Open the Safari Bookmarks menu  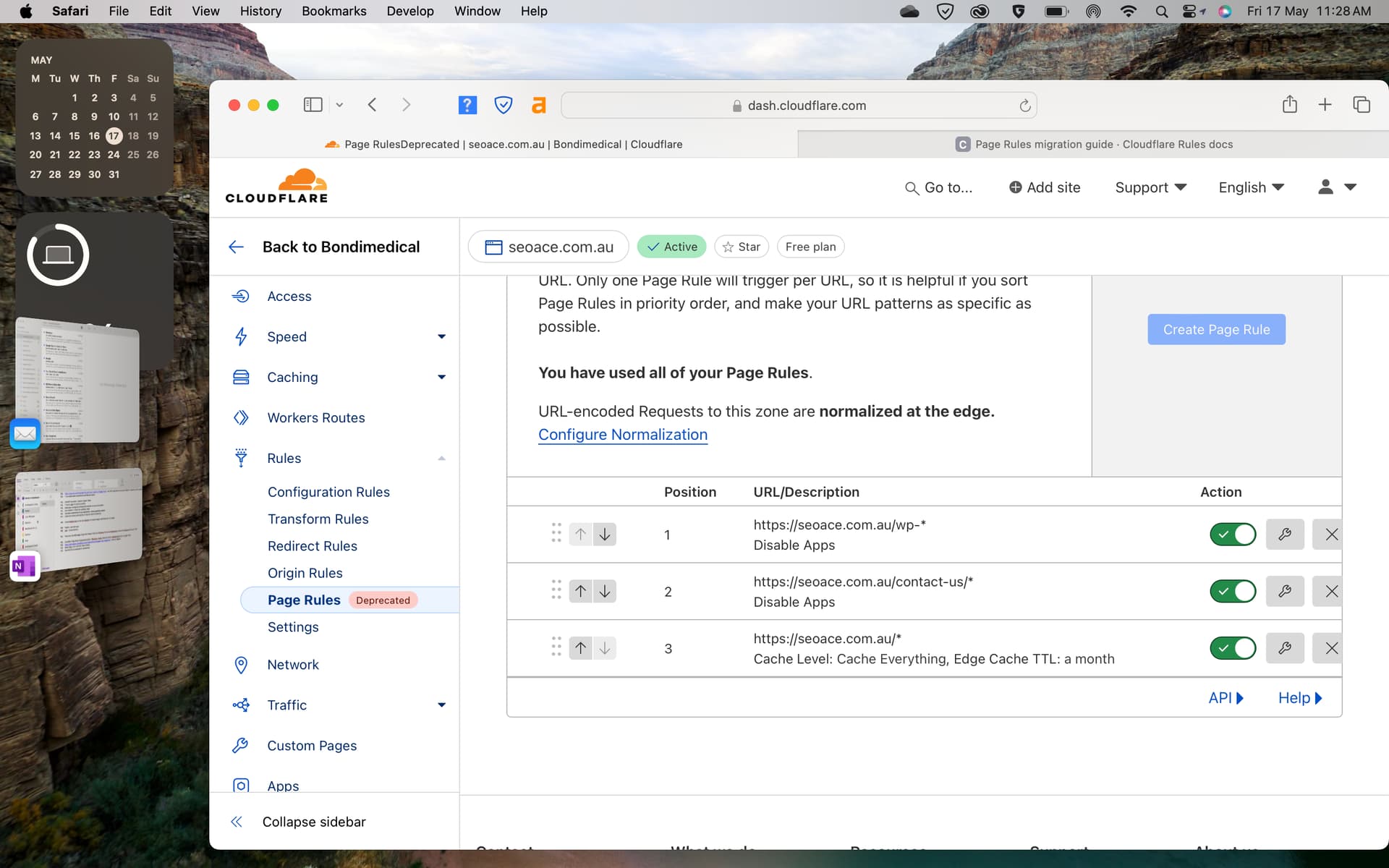click(334, 11)
